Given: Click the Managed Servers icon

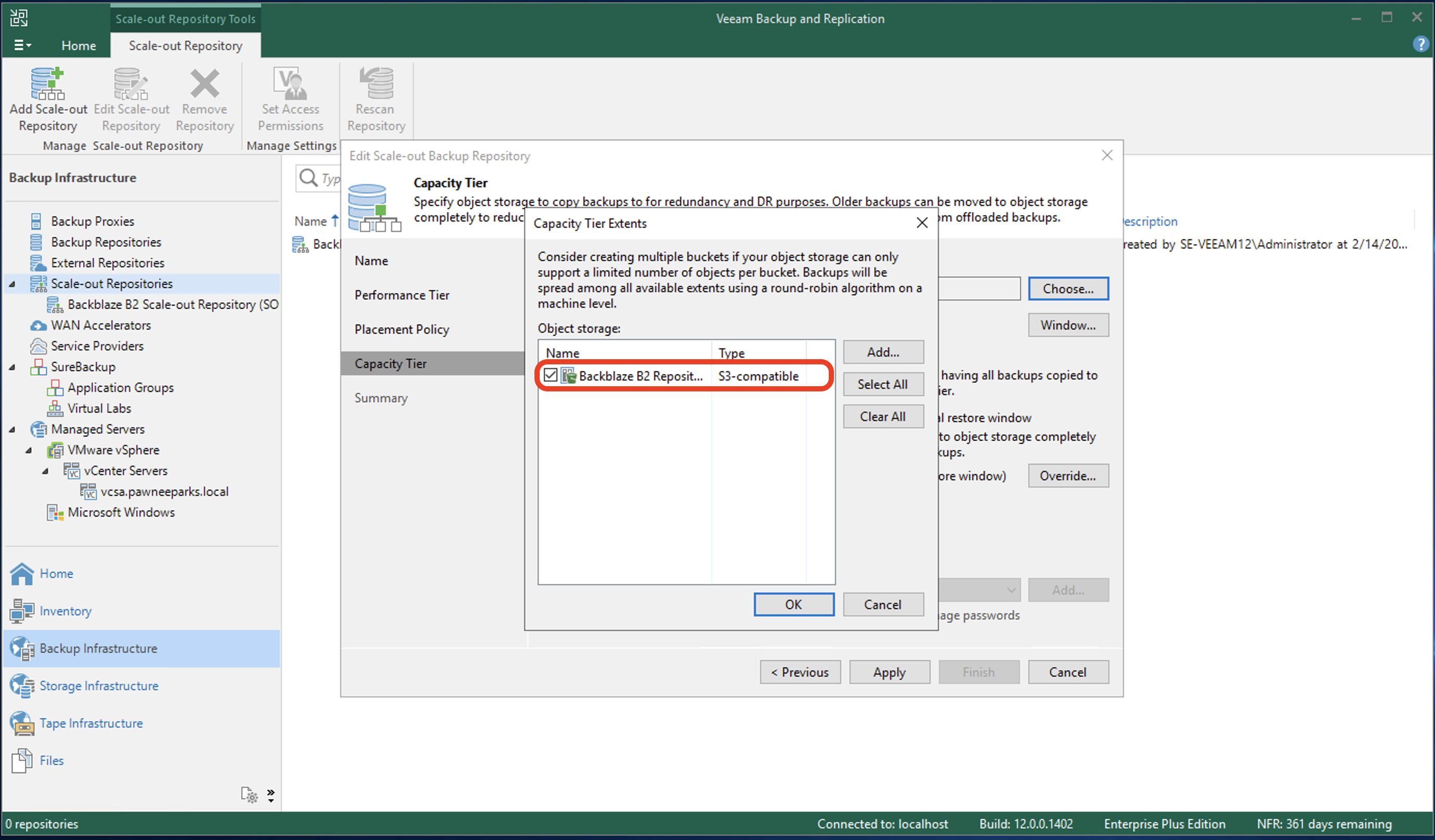Looking at the screenshot, I should pyautogui.click(x=38, y=429).
